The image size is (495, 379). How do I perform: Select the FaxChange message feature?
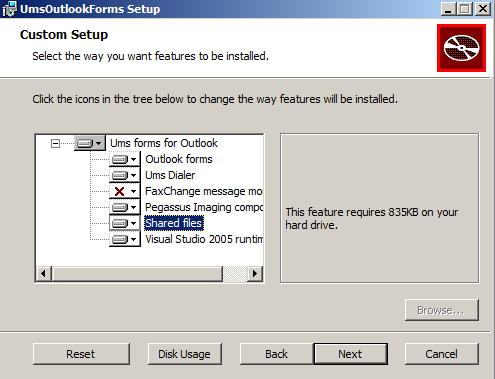[204, 191]
